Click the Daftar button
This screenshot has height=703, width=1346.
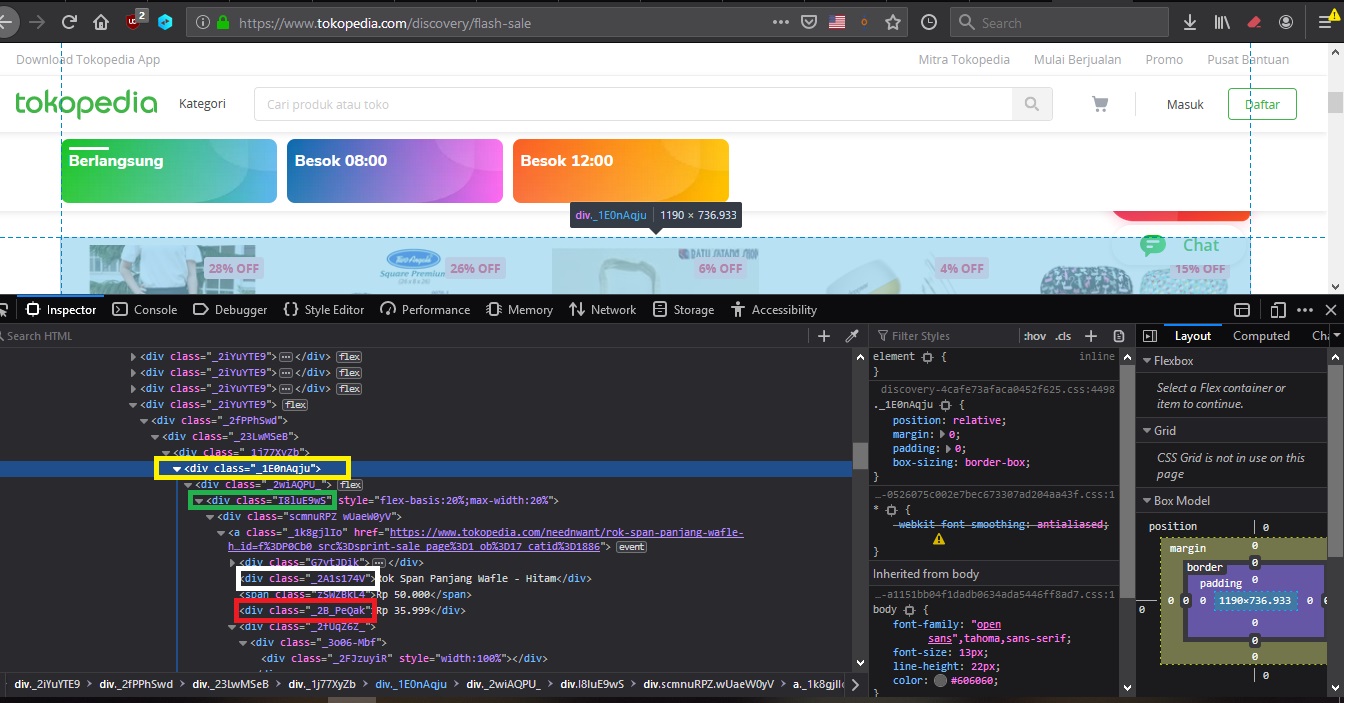click(x=1262, y=103)
